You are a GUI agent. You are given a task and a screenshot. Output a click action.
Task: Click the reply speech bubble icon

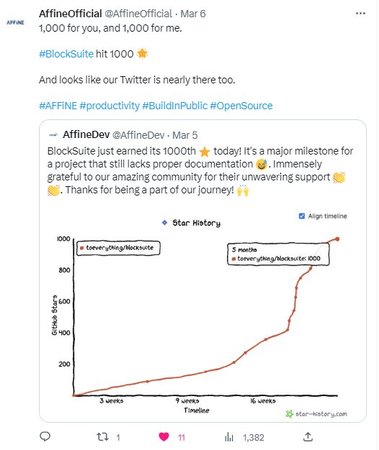point(45,436)
